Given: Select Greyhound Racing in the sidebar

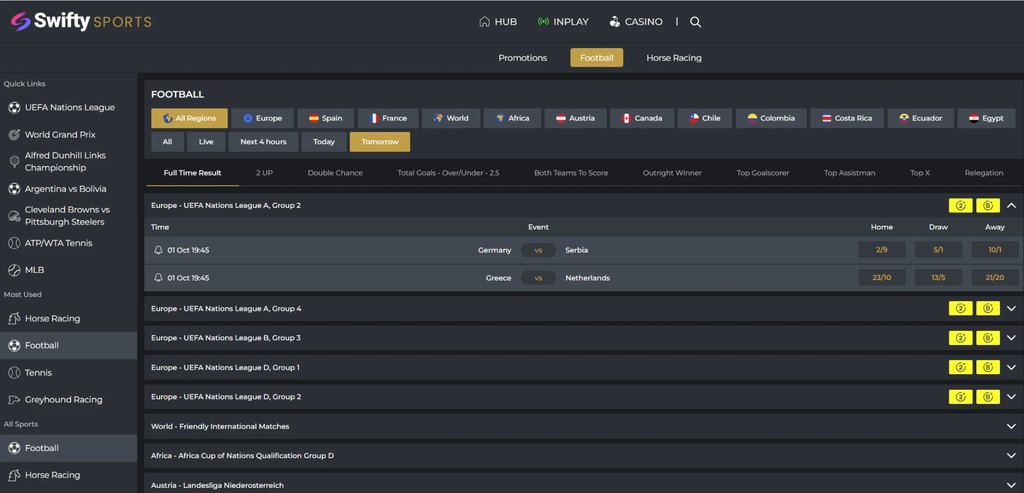Looking at the screenshot, I should coord(69,400).
